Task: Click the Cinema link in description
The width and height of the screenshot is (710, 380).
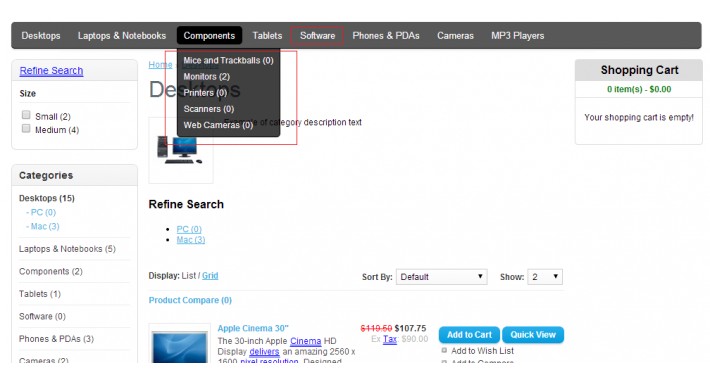Action: point(306,341)
